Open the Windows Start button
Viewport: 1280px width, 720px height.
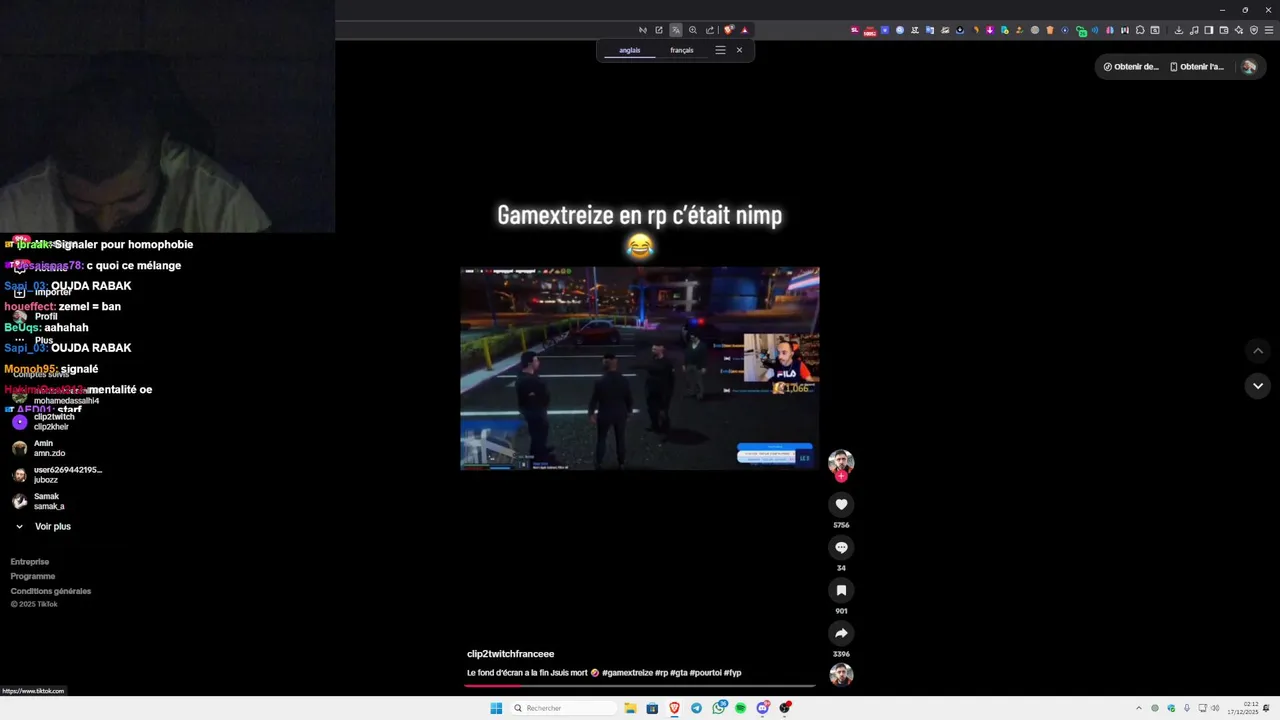click(x=496, y=708)
